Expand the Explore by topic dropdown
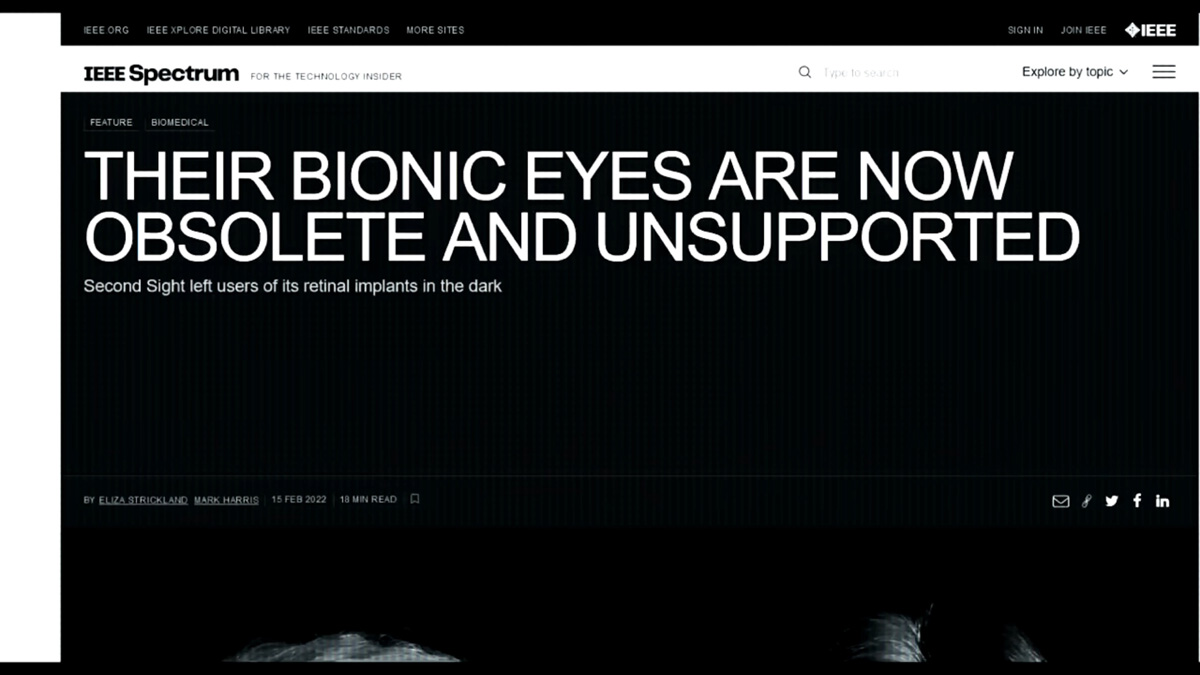Screen dimensions: 1200x675 click(1075, 72)
